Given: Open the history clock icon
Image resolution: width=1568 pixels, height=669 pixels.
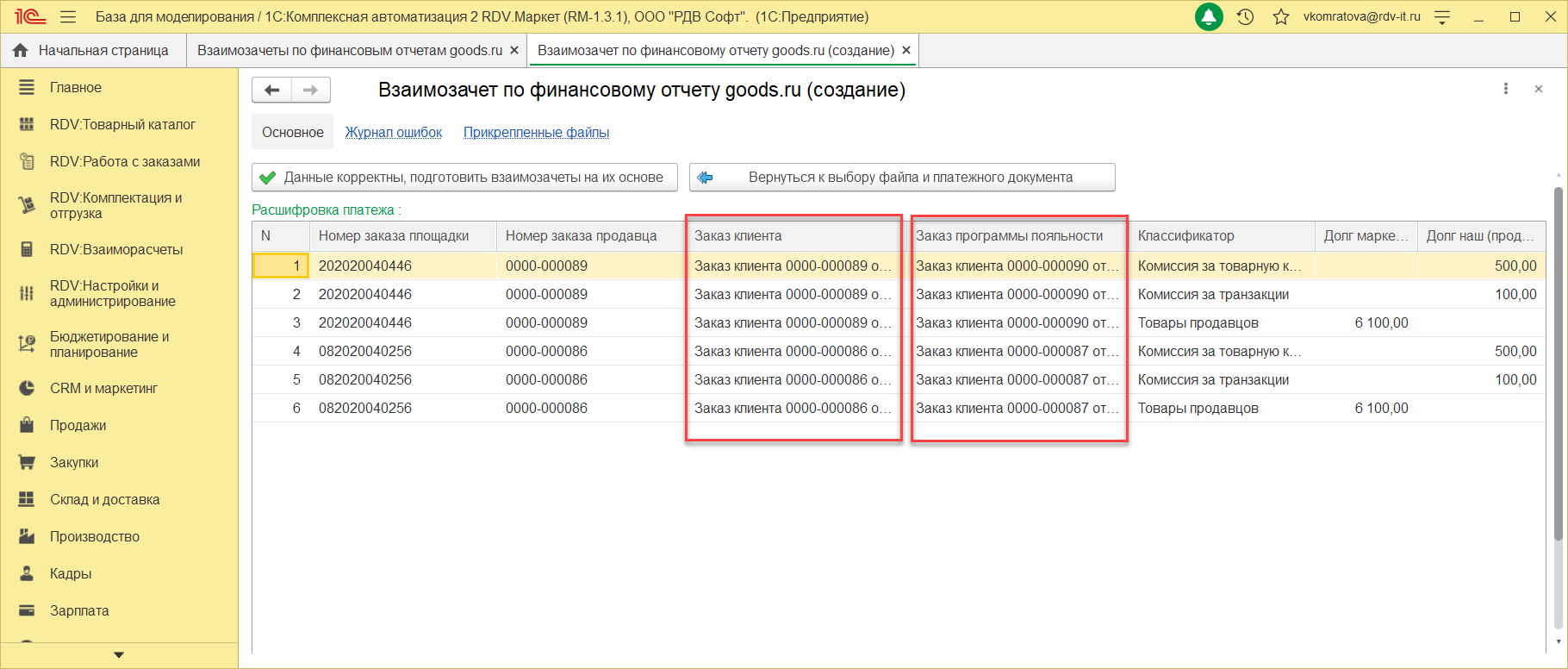Looking at the screenshot, I should (x=1245, y=16).
